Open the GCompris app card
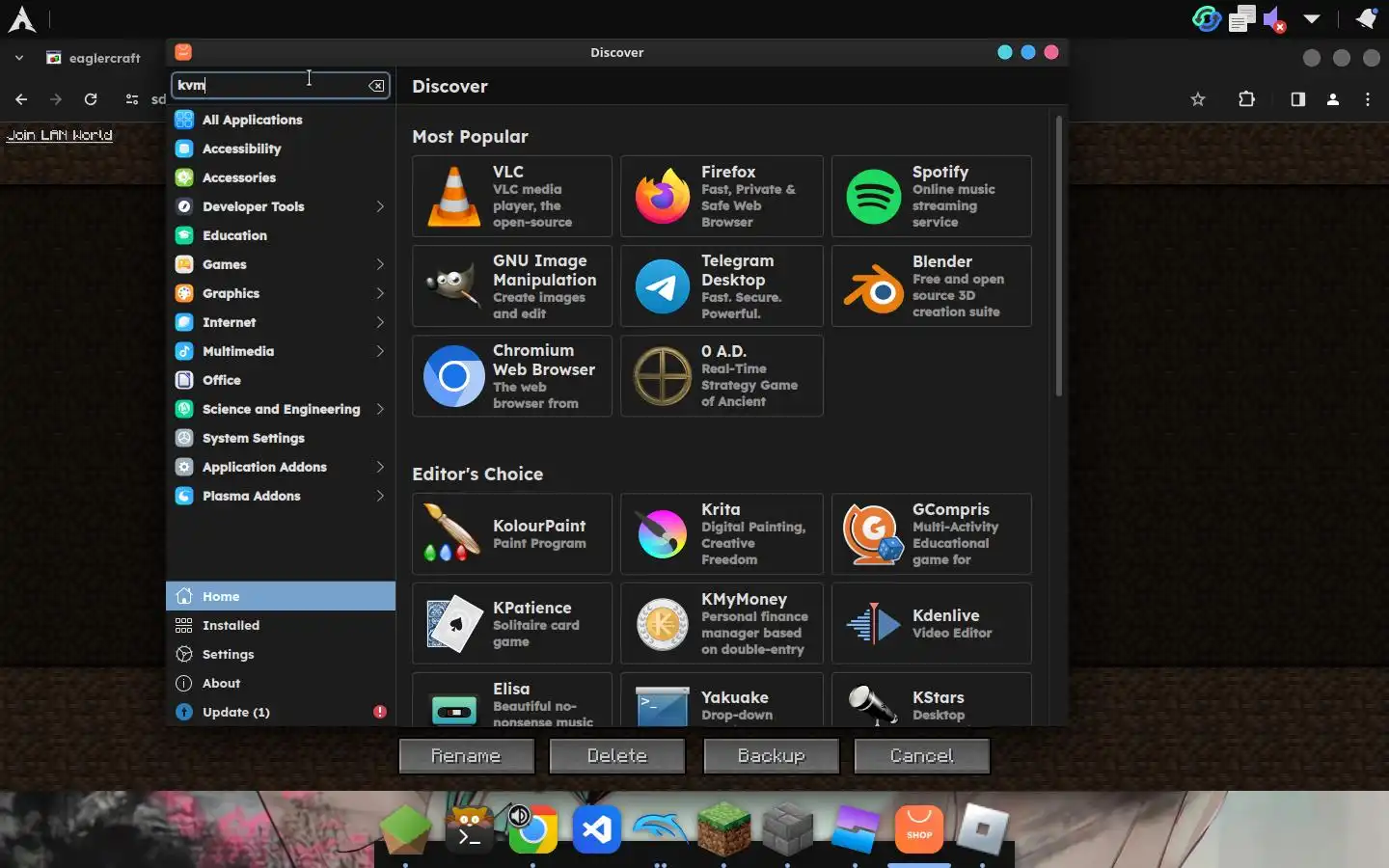Screen dimensions: 1389x868 click(x=932, y=534)
